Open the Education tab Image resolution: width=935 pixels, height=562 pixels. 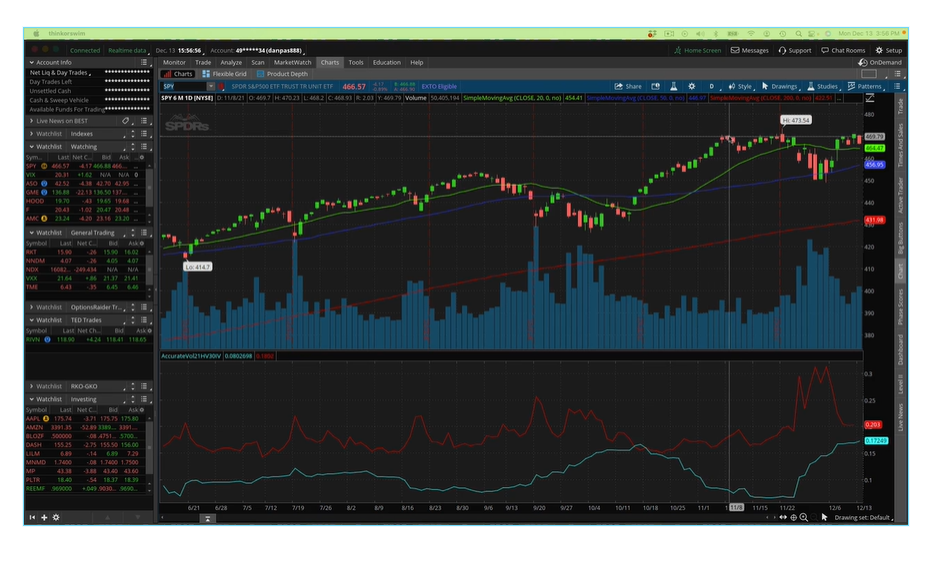click(x=386, y=63)
